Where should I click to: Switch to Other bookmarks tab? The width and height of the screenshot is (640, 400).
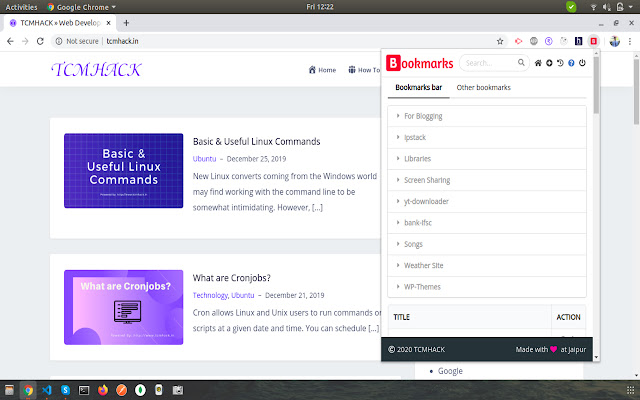pyautogui.click(x=483, y=87)
